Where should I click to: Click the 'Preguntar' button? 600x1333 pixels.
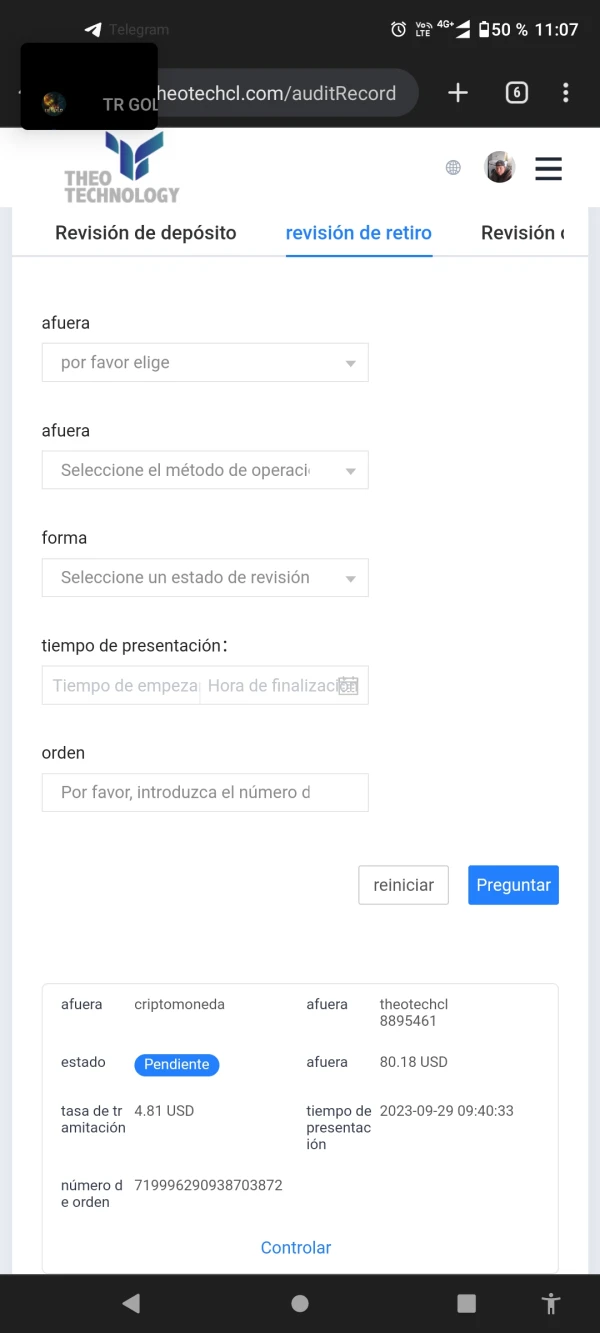click(513, 885)
